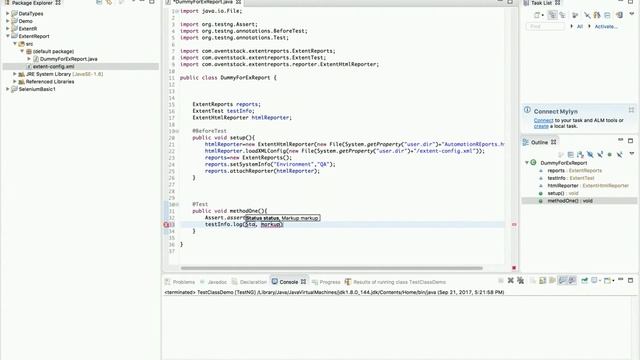Toggle show console on standard error change
This screenshot has width=640, height=360.
pyautogui.click(x=572, y=280)
